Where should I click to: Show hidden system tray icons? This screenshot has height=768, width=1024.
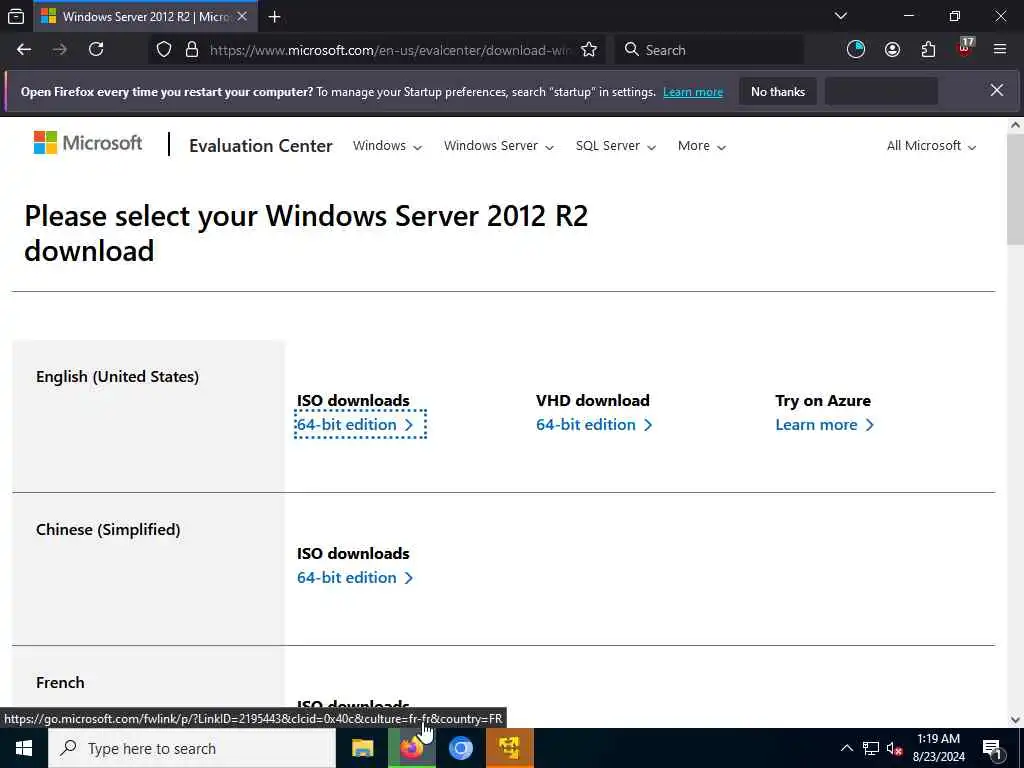coord(846,748)
